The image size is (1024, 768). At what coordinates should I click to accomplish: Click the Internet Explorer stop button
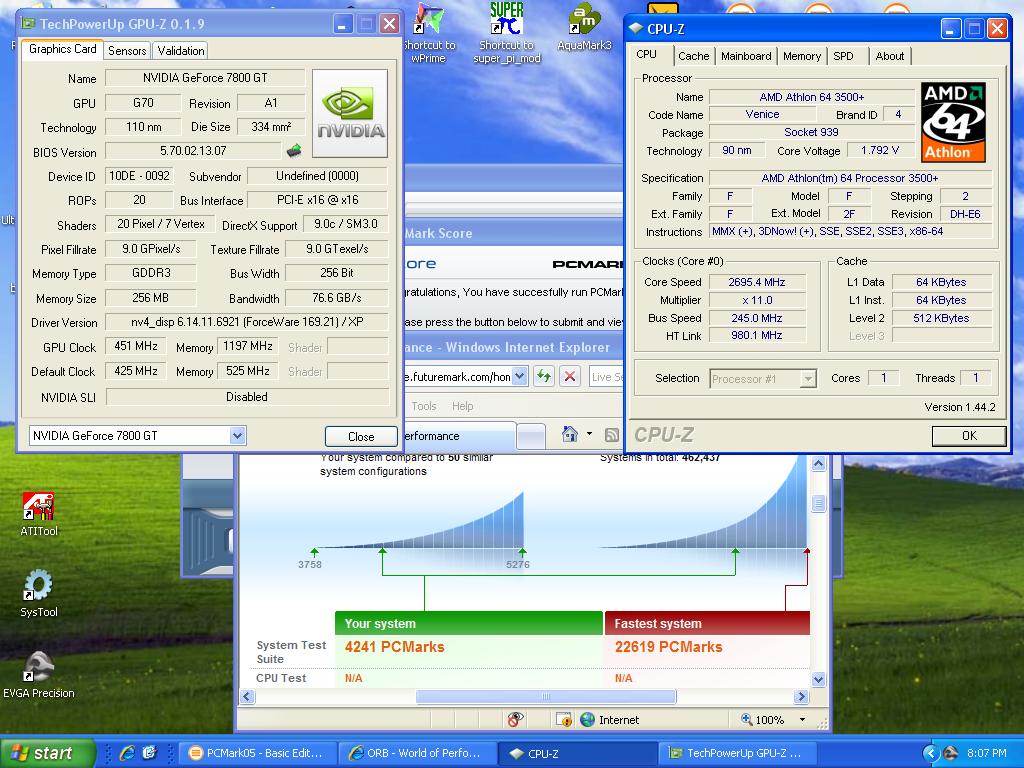click(x=570, y=376)
